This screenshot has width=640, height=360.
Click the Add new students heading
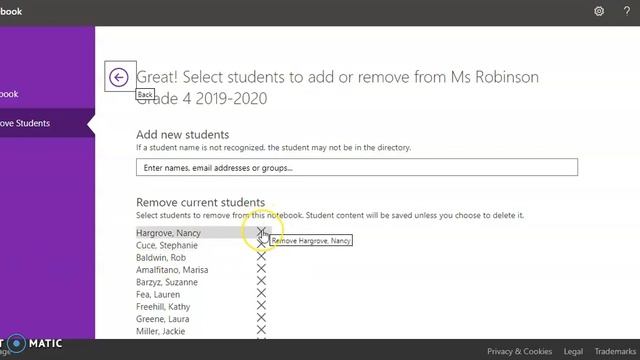(182, 135)
